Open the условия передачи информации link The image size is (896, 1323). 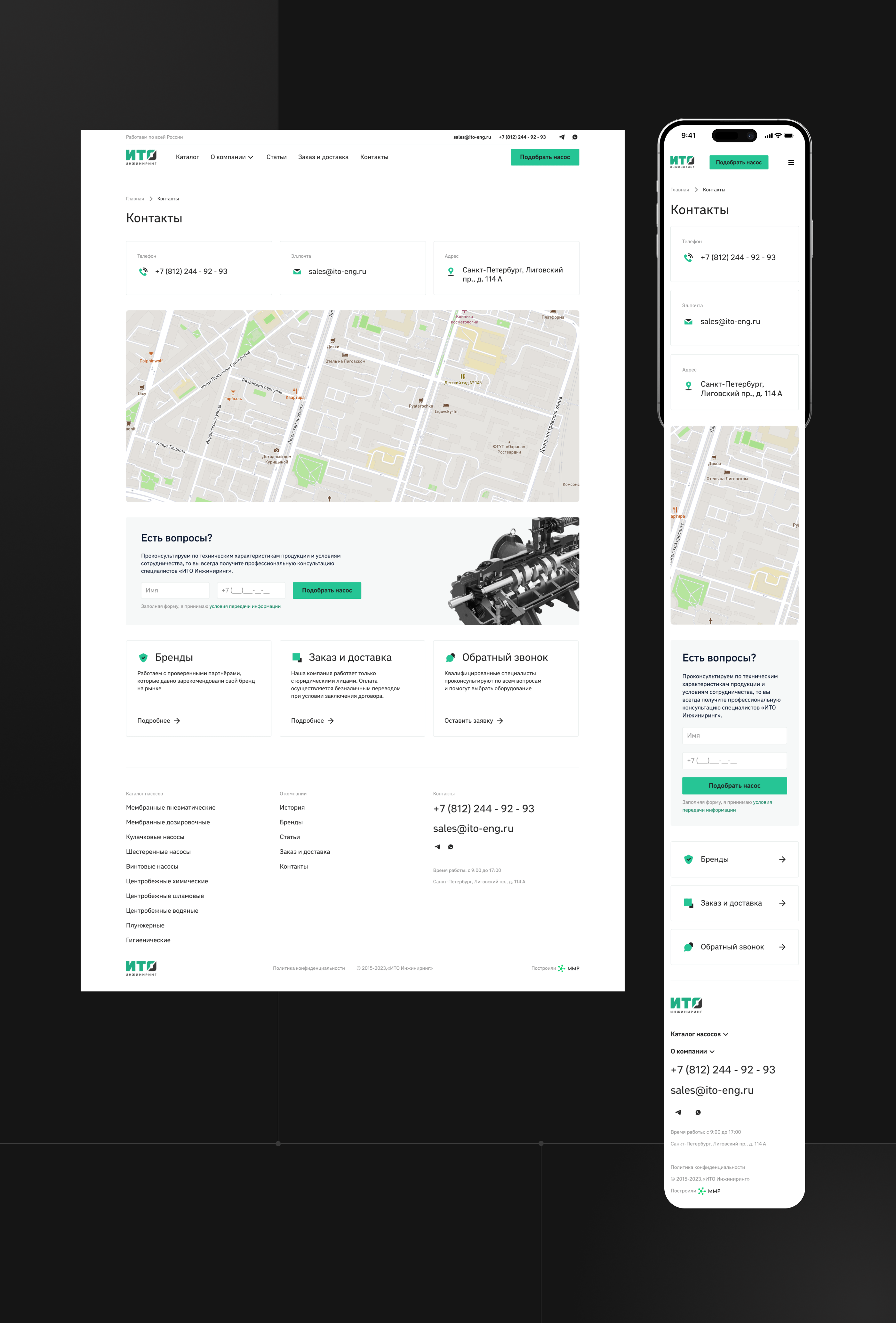245,606
